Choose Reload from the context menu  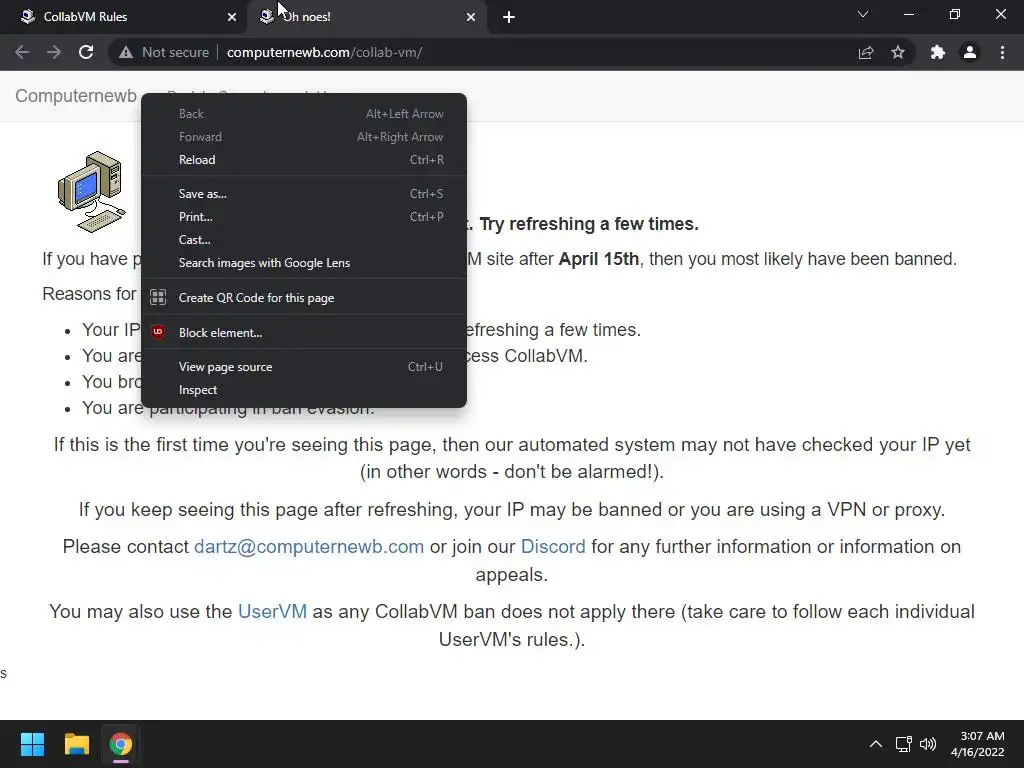304,159
